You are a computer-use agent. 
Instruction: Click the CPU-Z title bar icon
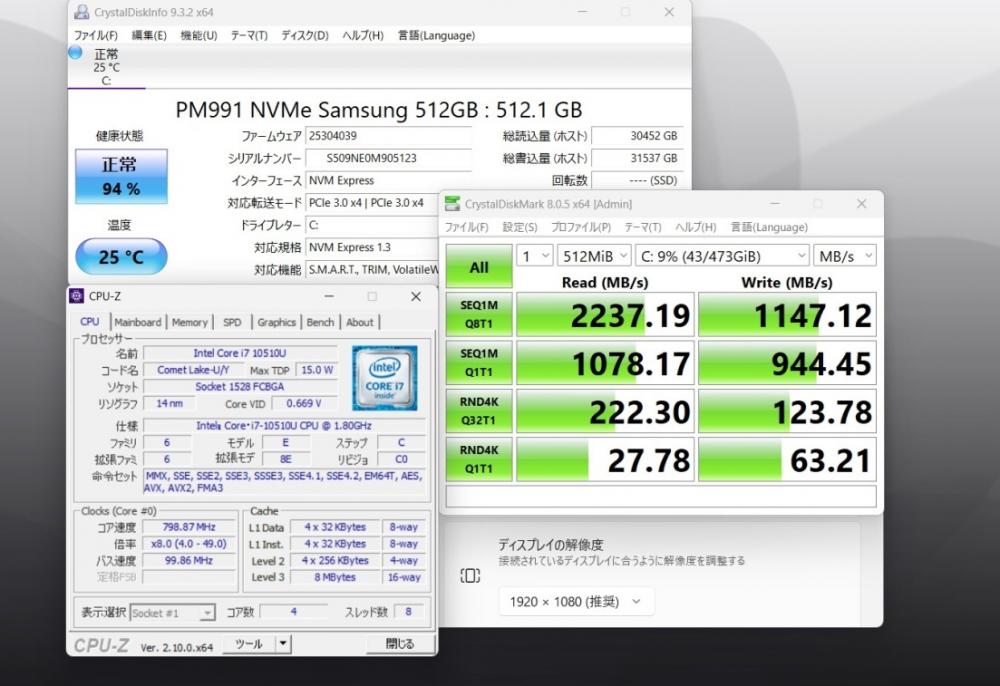(77, 296)
